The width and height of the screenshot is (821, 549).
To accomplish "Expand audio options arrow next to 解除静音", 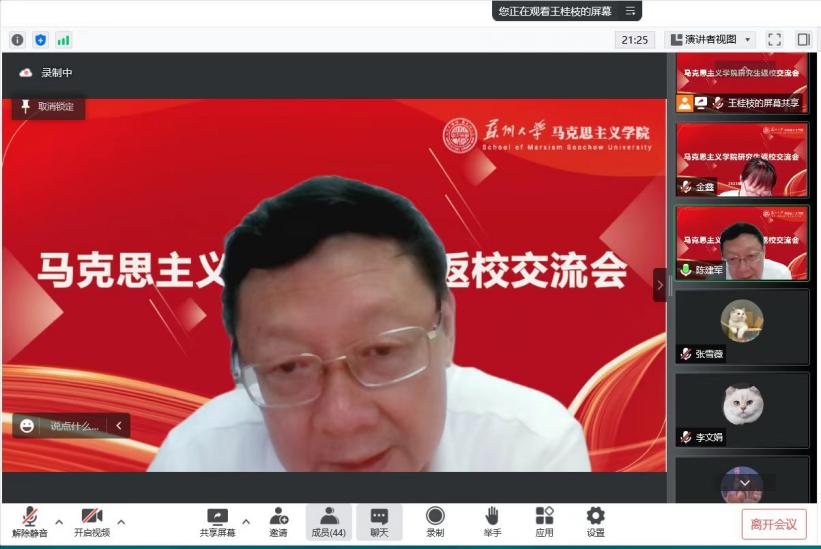I will tap(59, 522).
